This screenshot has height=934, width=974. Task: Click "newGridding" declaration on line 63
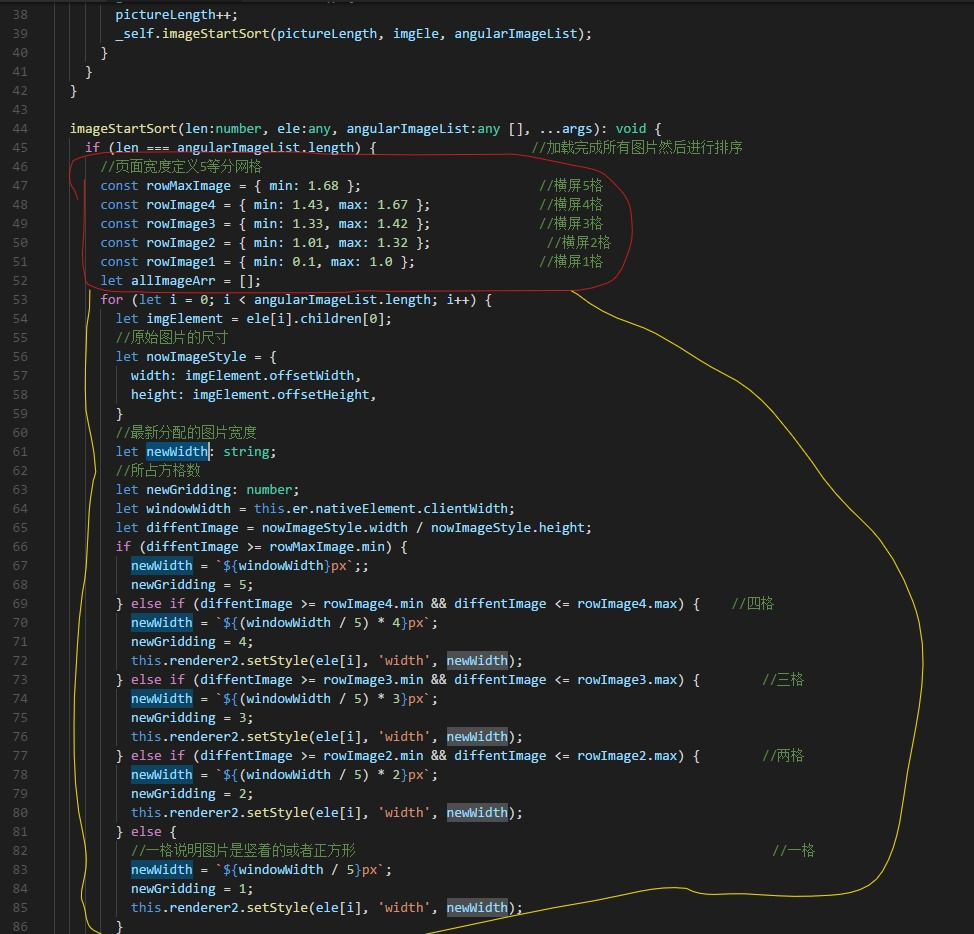point(188,489)
